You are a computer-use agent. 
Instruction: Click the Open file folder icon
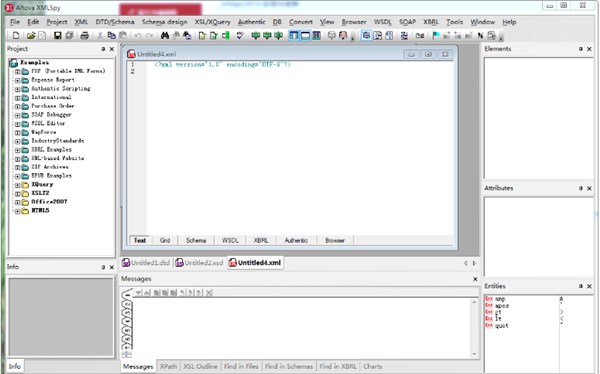coord(31,36)
